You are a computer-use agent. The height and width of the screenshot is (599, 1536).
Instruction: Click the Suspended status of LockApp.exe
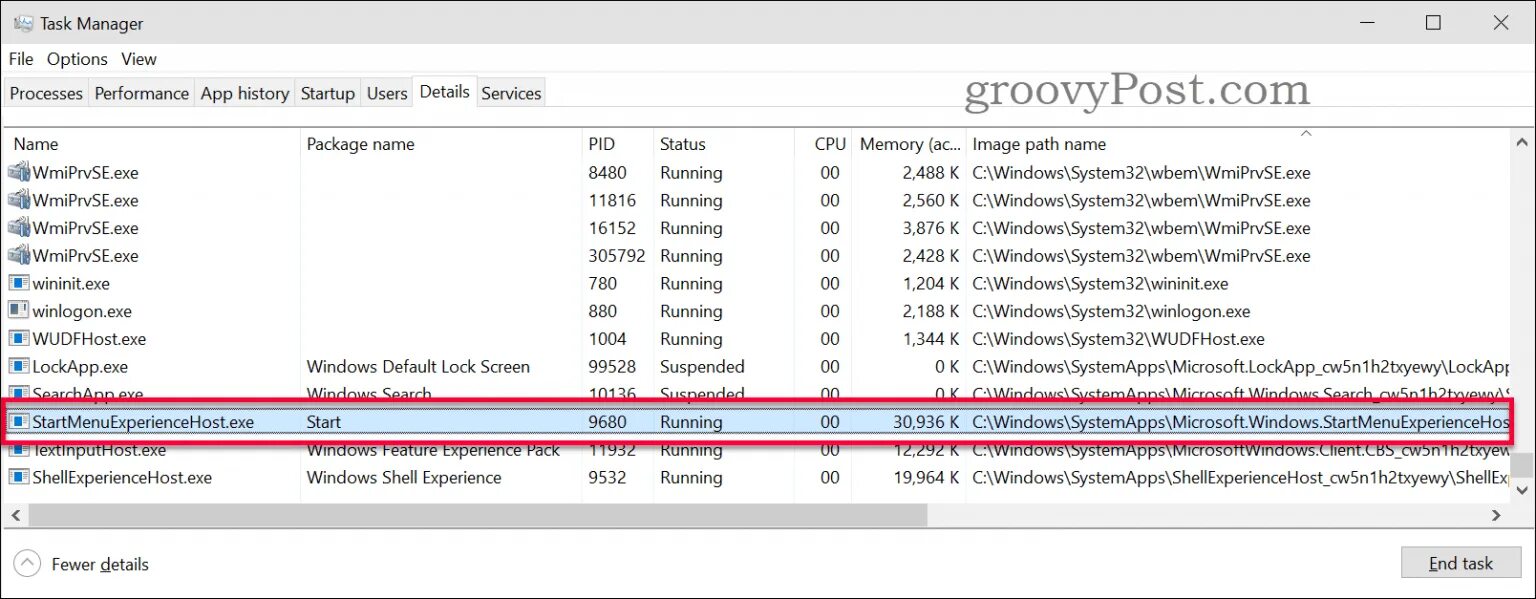click(702, 367)
